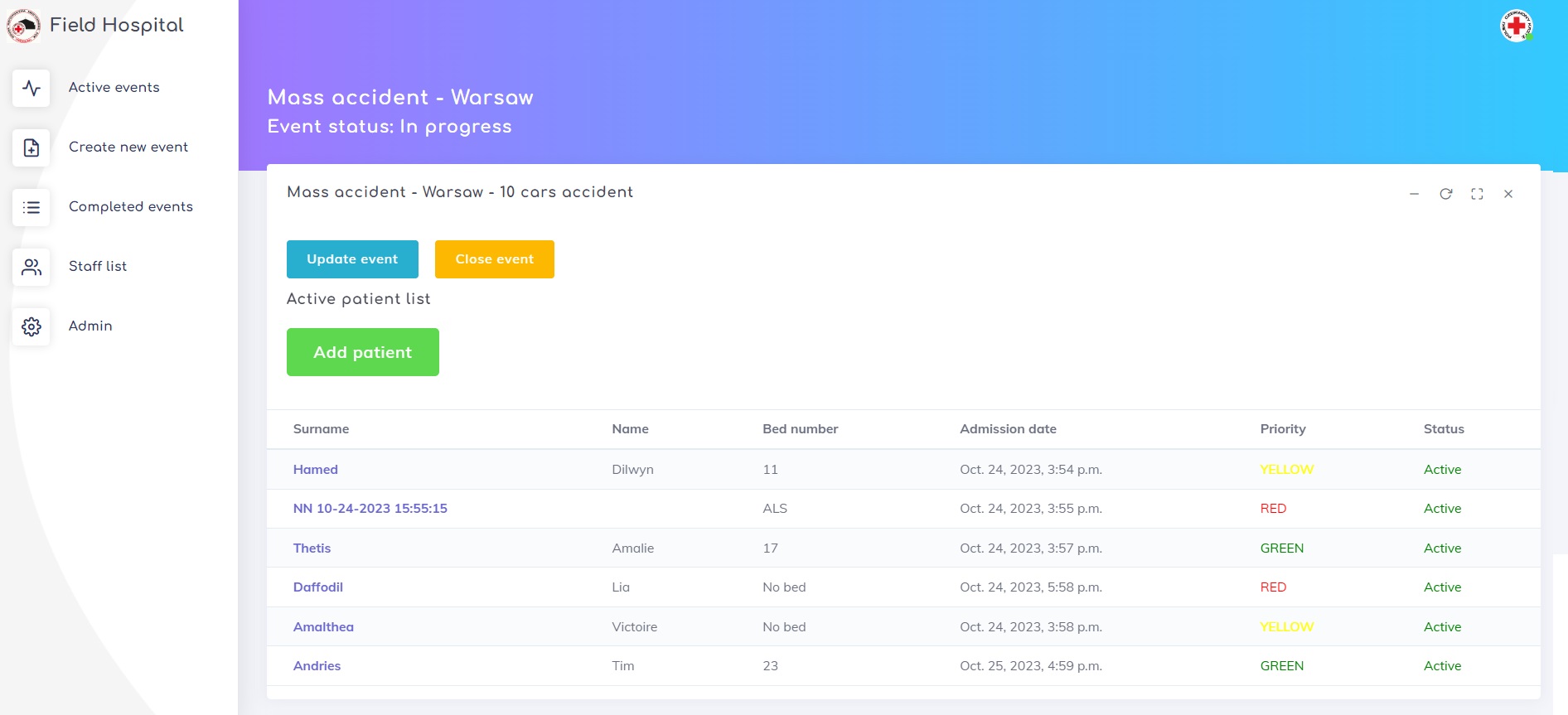Viewport: 1568px width, 715px height.
Task: Click the Status column header
Action: point(1444,429)
